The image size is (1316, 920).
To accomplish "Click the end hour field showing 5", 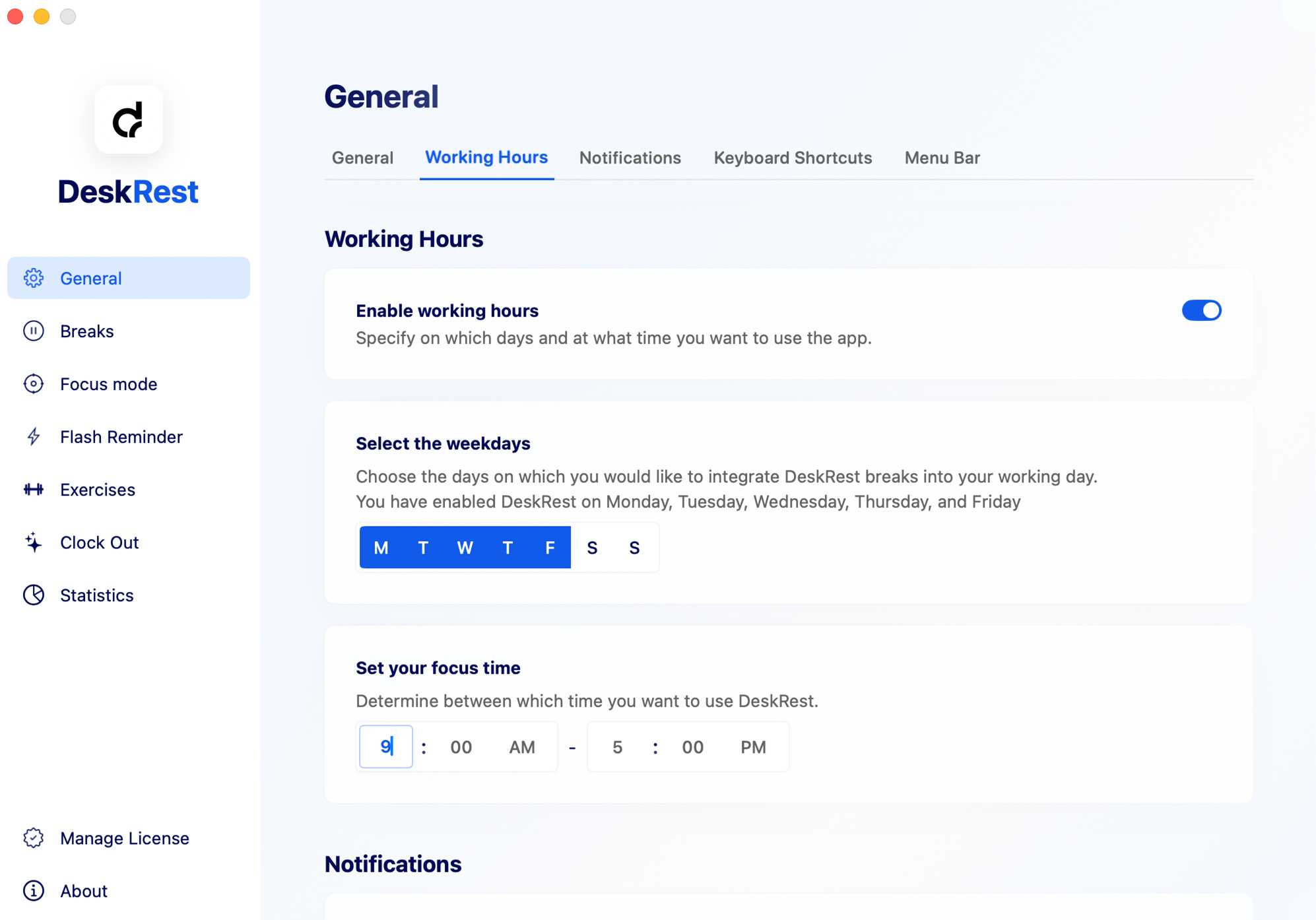I will tap(618, 746).
